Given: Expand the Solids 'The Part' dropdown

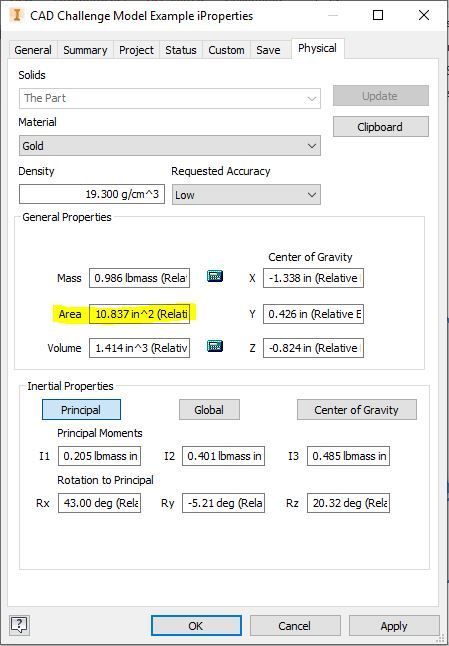Looking at the screenshot, I should 170,98.
